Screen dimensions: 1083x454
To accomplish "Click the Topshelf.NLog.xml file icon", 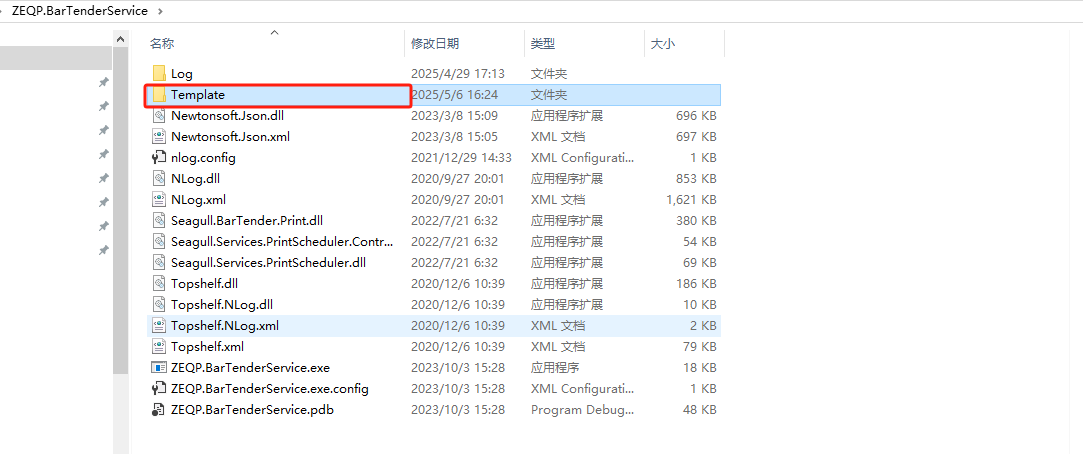I will coord(158,326).
